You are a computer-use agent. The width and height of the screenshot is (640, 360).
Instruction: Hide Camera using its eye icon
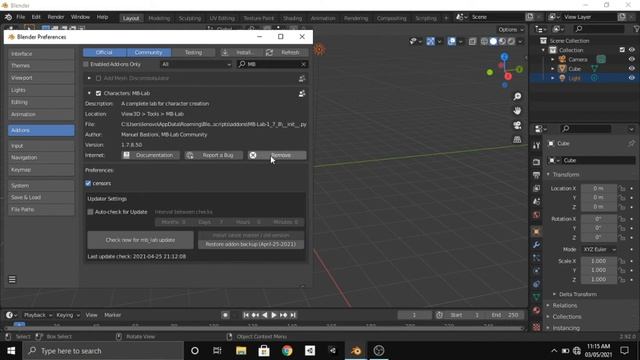631,59
